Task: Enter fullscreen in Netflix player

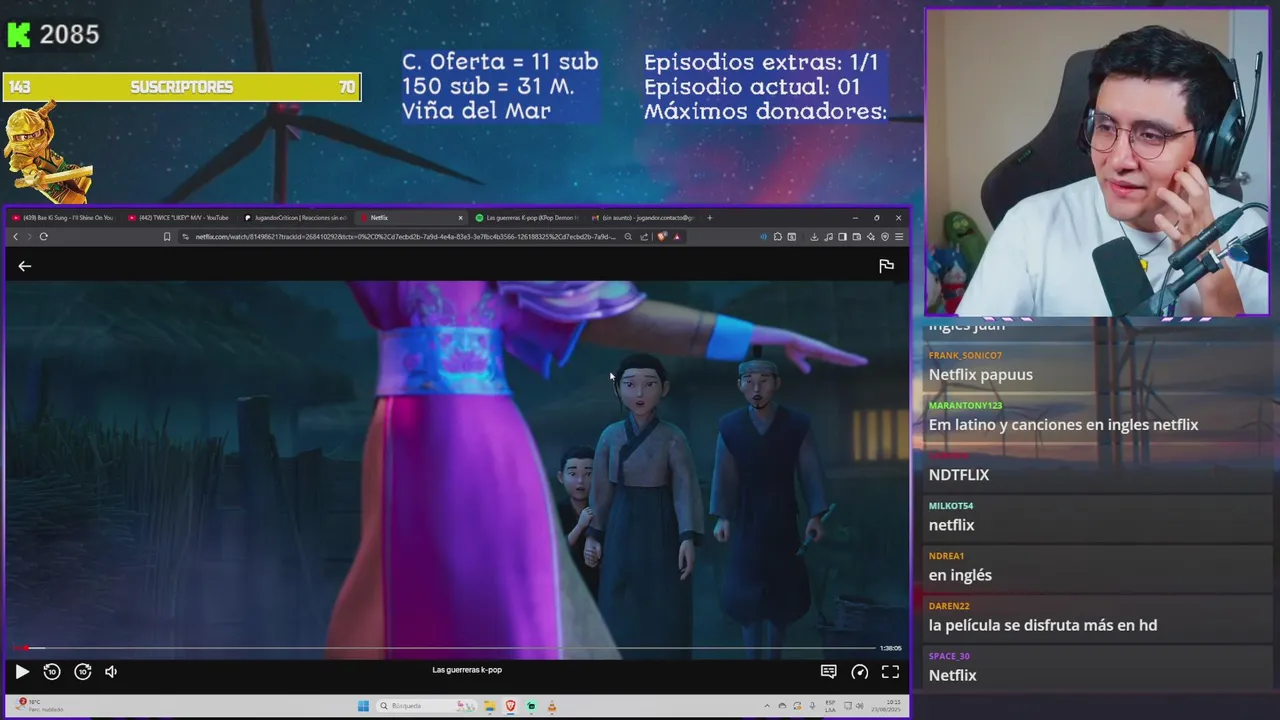Action: (x=890, y=672)
